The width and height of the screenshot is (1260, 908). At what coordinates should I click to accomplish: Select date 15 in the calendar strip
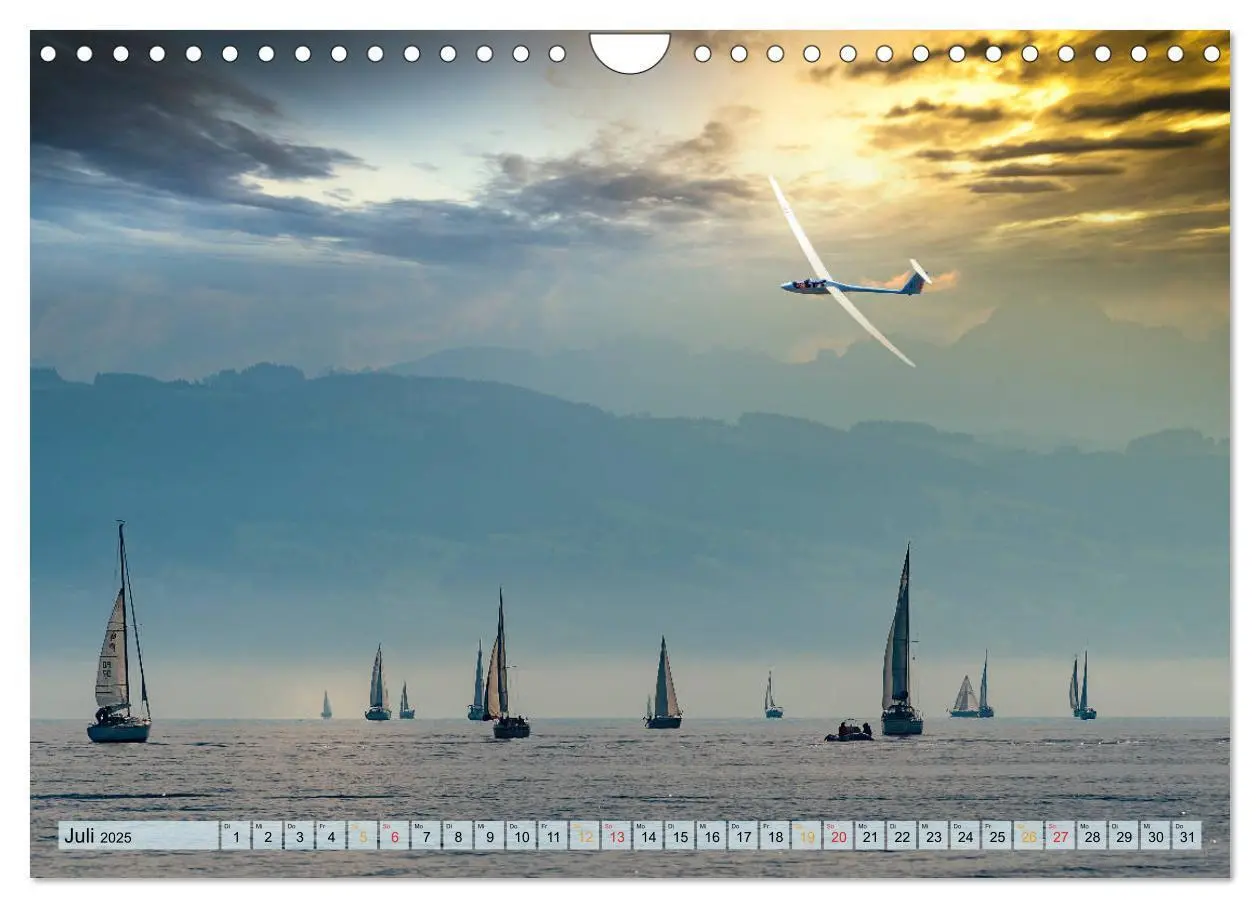point(680,836)
